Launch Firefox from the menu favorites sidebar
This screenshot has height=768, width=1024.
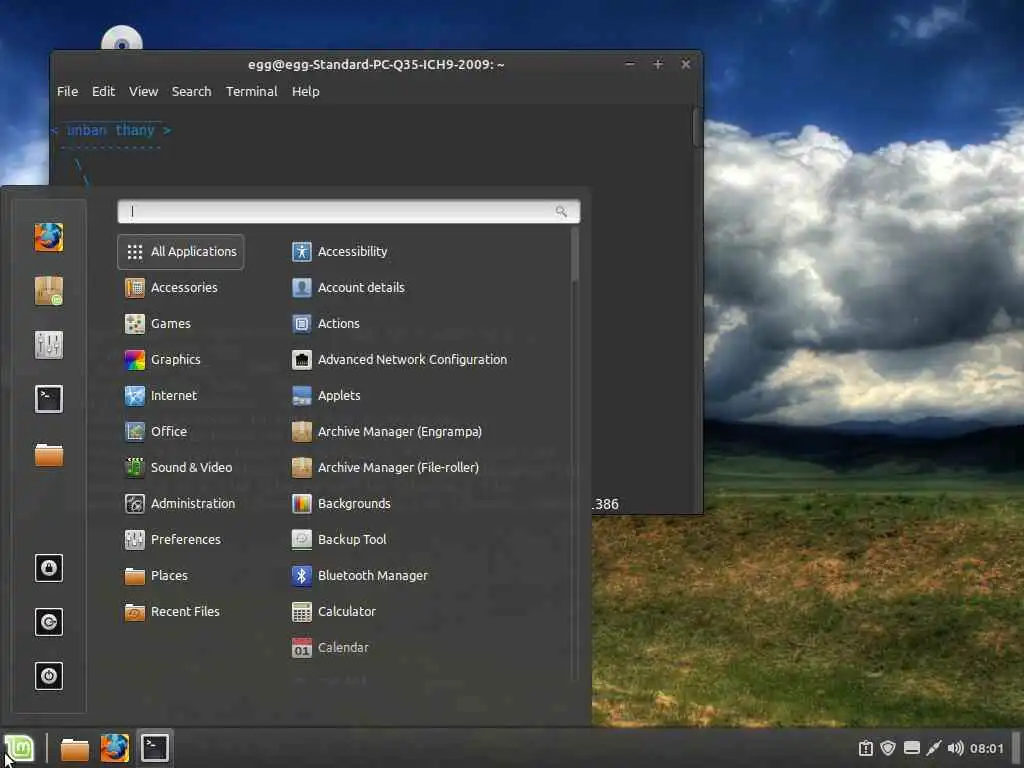[x=49, y=237]
